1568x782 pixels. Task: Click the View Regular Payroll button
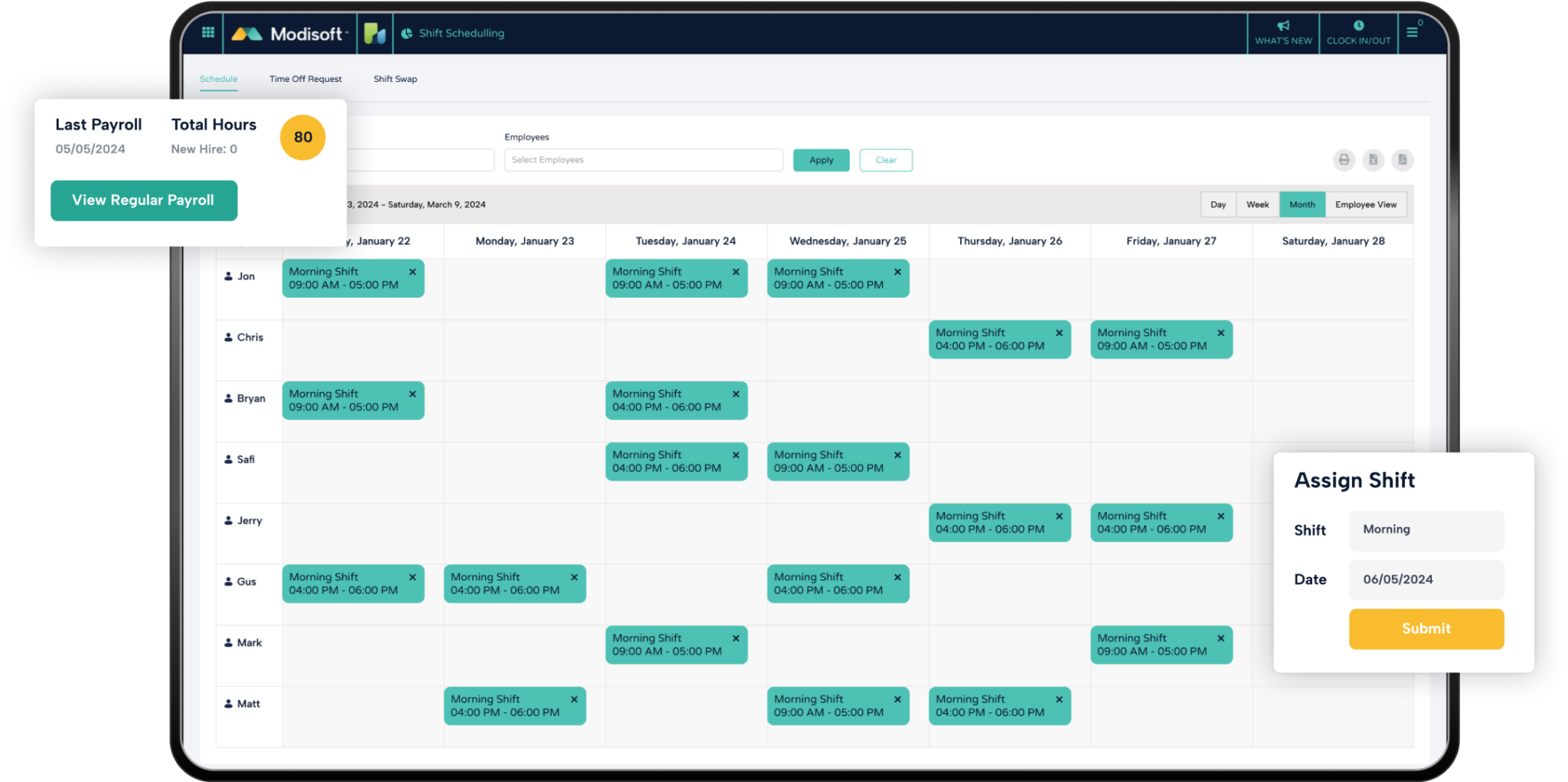pyautogui.click(x=144, y=201)
